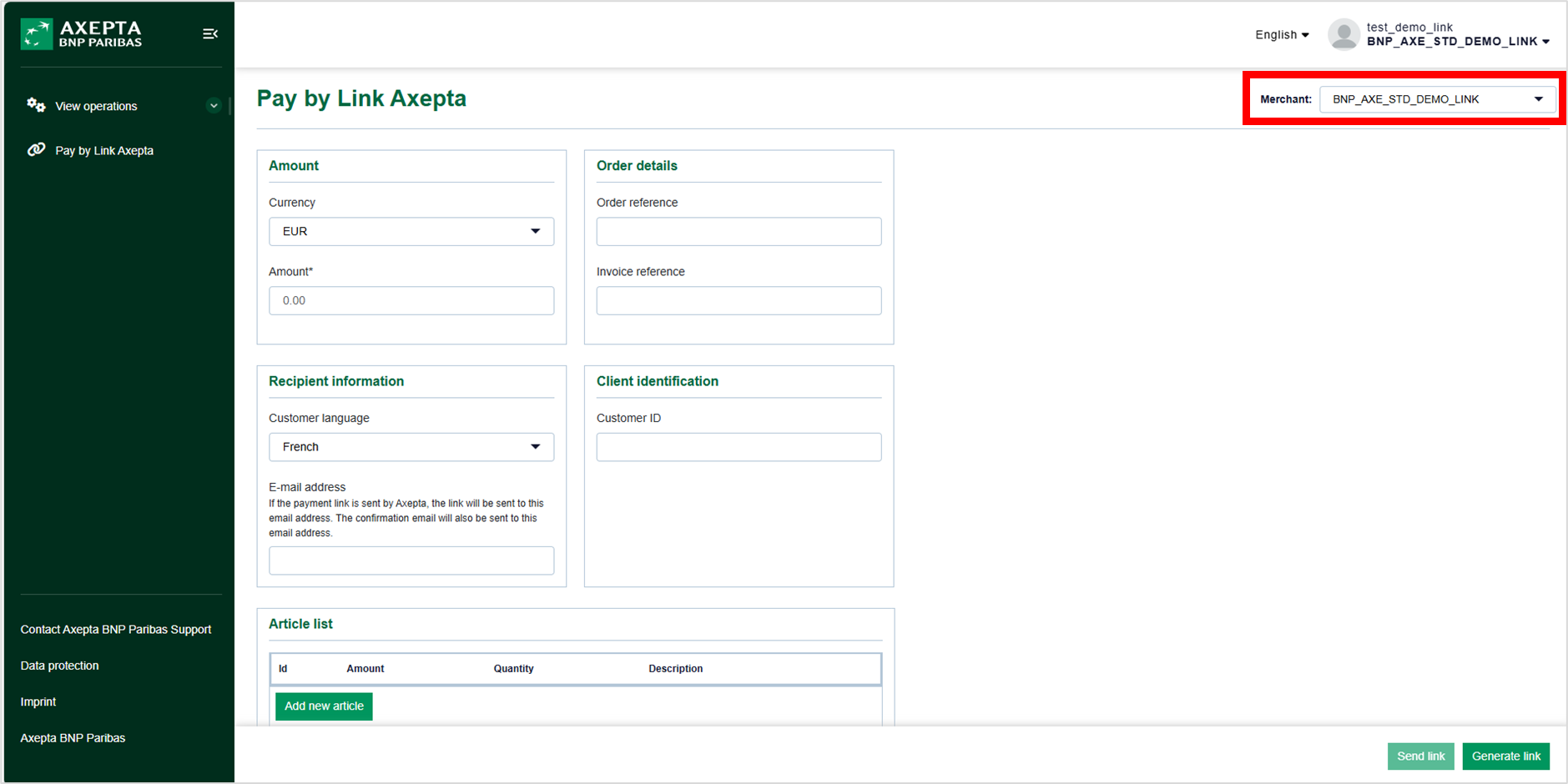This screenshot has height=784, width=1568.
Task: Click into the Order reference field
Action: [739, 232]
